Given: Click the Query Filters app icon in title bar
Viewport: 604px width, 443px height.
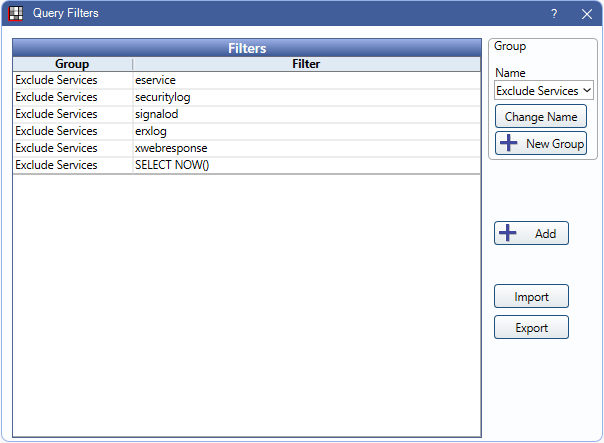Looking at the screenshot, I should (x=16, y=14).
